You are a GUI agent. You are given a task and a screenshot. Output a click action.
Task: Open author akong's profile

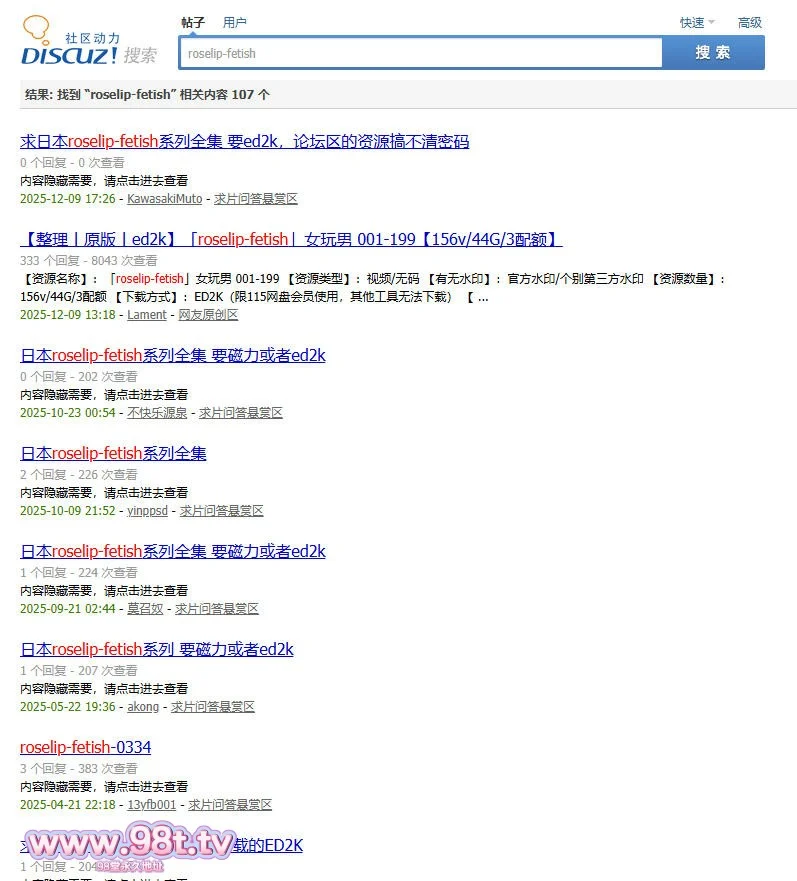click(143, 707)
